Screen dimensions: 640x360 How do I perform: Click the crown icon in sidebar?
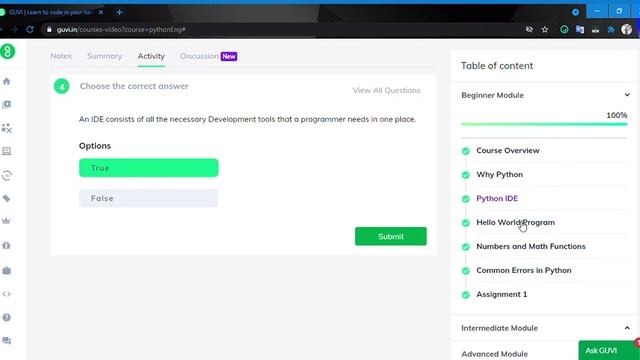coord(7,221)
